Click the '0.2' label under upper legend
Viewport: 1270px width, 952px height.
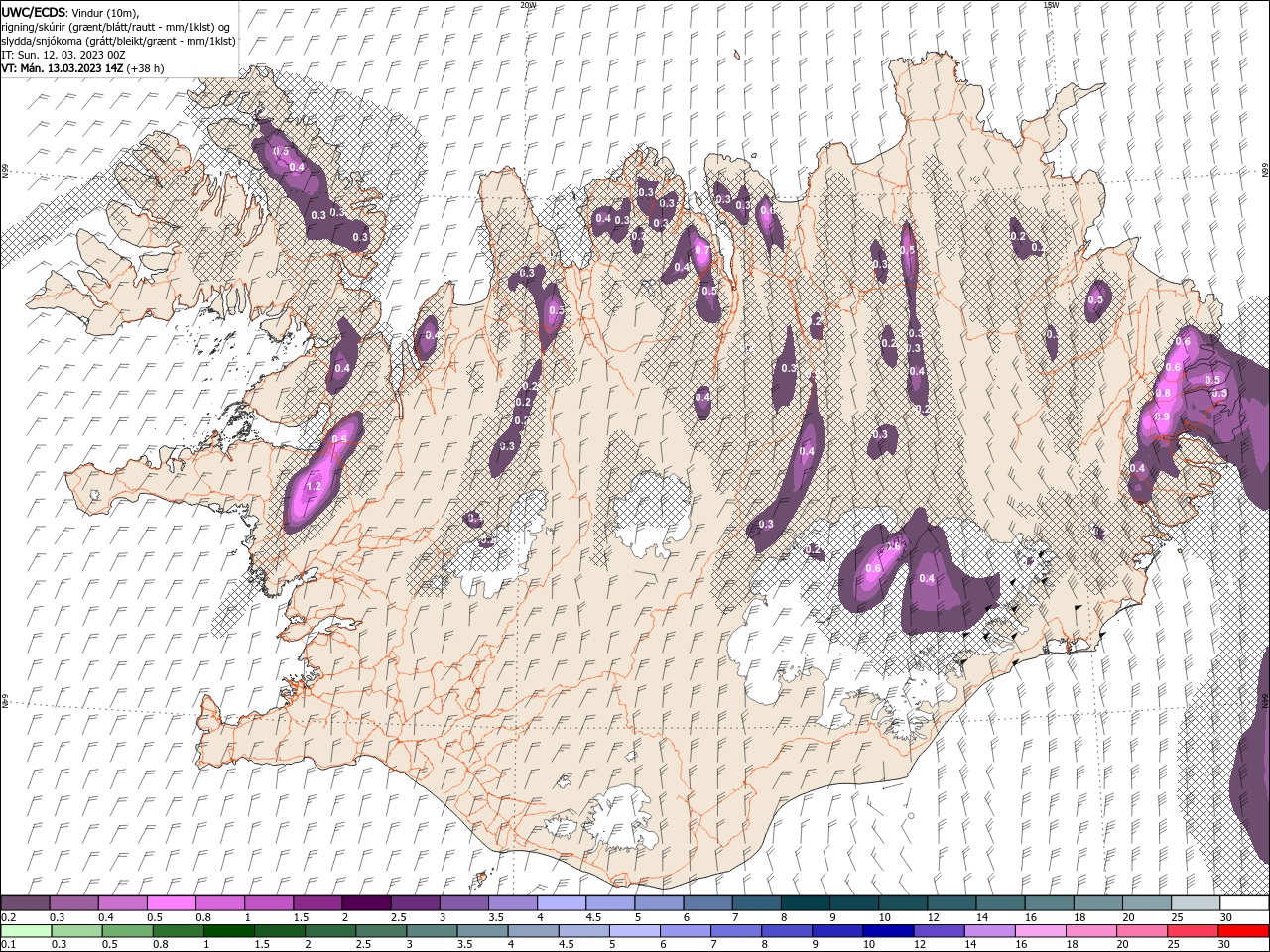[x=8, y=917]
